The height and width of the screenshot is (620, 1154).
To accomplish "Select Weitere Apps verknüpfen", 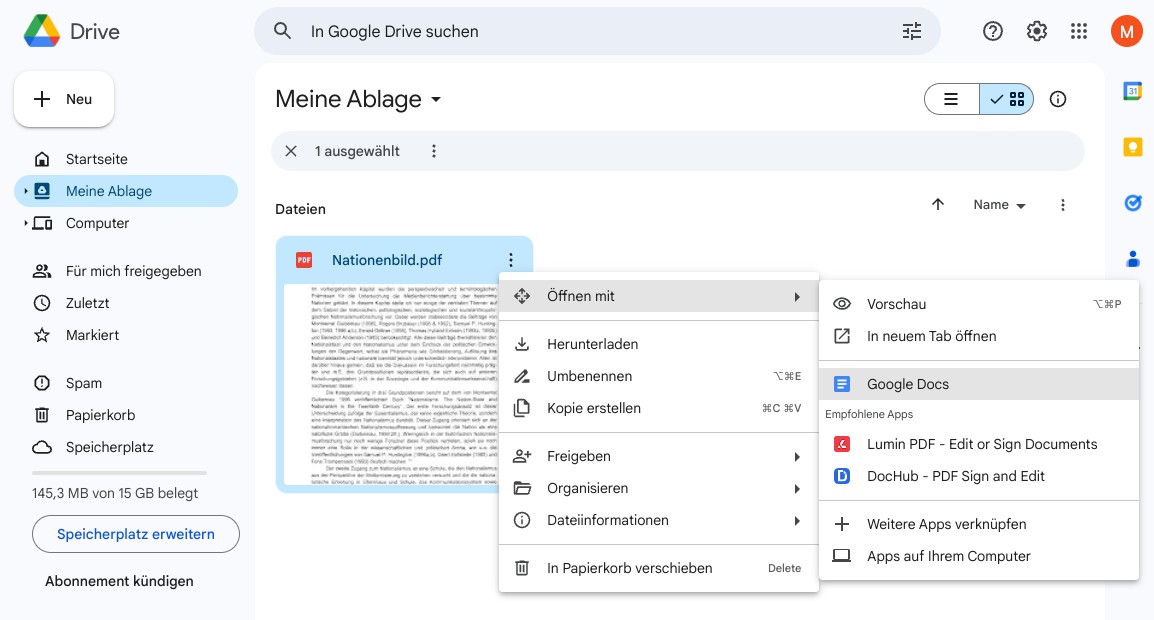I will tap(978, 524).
